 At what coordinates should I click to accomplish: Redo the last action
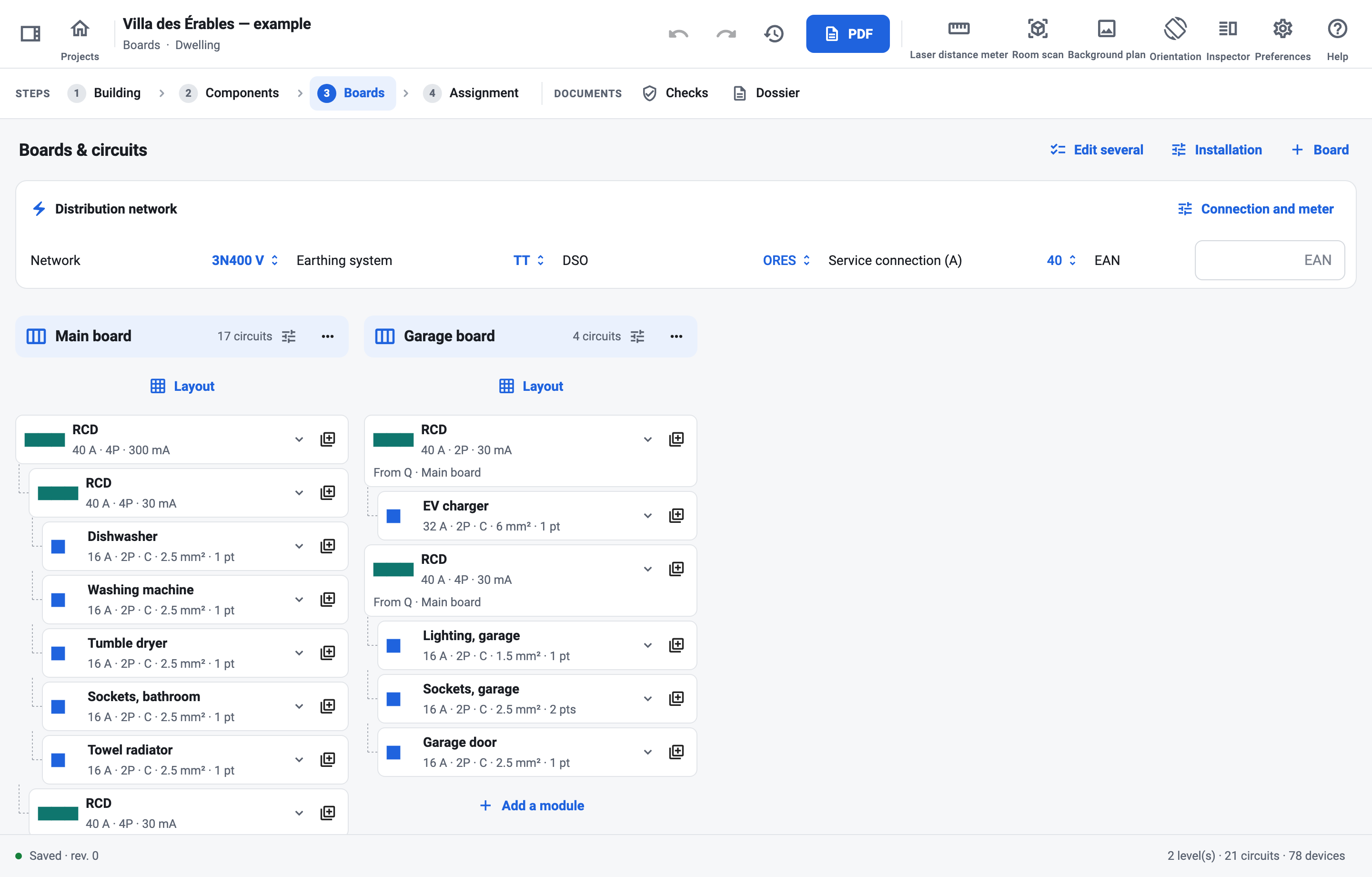click(x=726, y=34)
